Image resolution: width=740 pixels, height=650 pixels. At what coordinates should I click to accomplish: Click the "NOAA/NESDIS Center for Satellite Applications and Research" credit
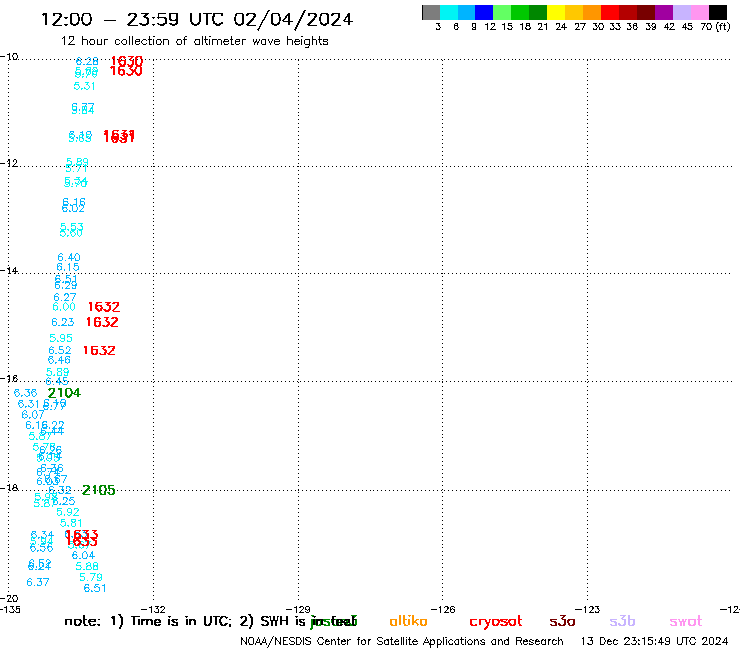402,642
